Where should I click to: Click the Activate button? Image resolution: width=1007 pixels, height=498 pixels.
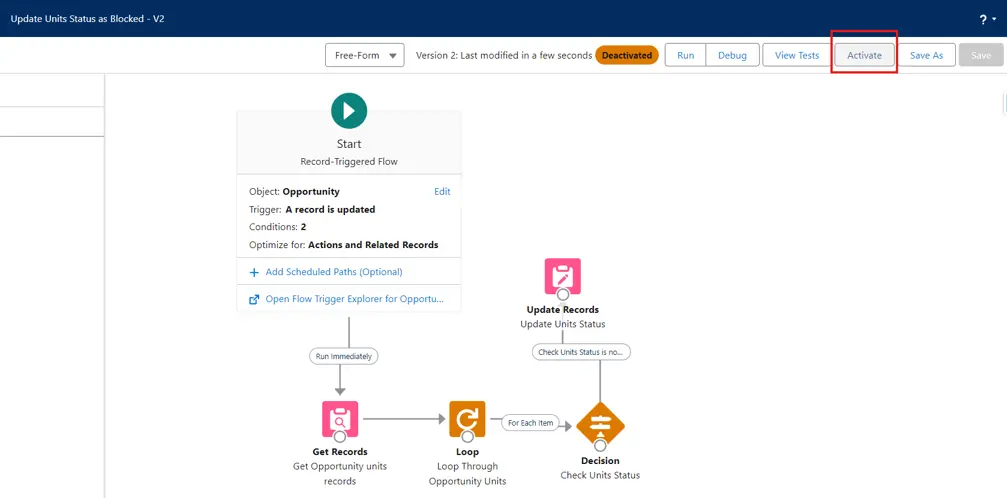[864, 55]
